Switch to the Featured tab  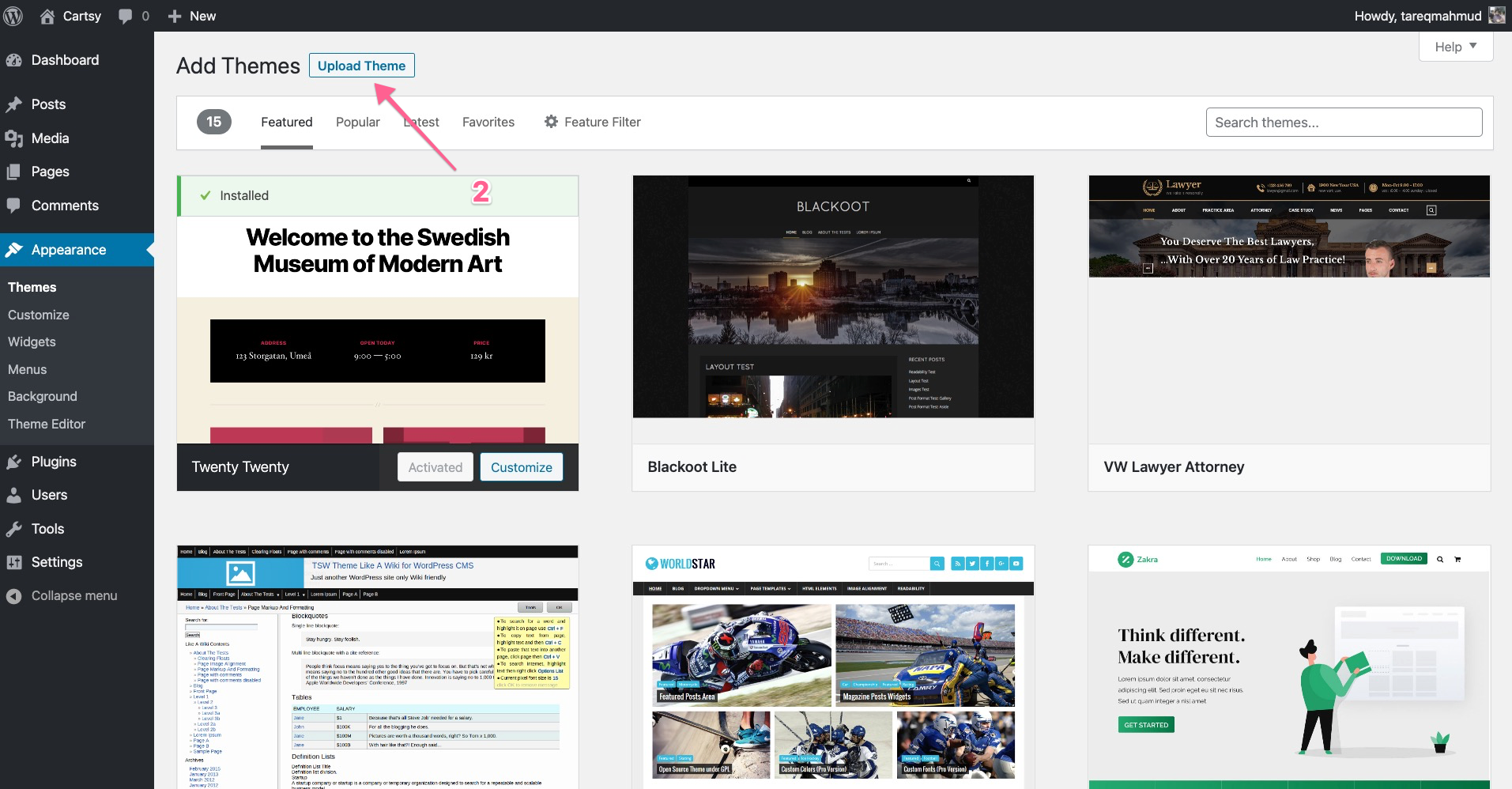[x=287, y=123]
